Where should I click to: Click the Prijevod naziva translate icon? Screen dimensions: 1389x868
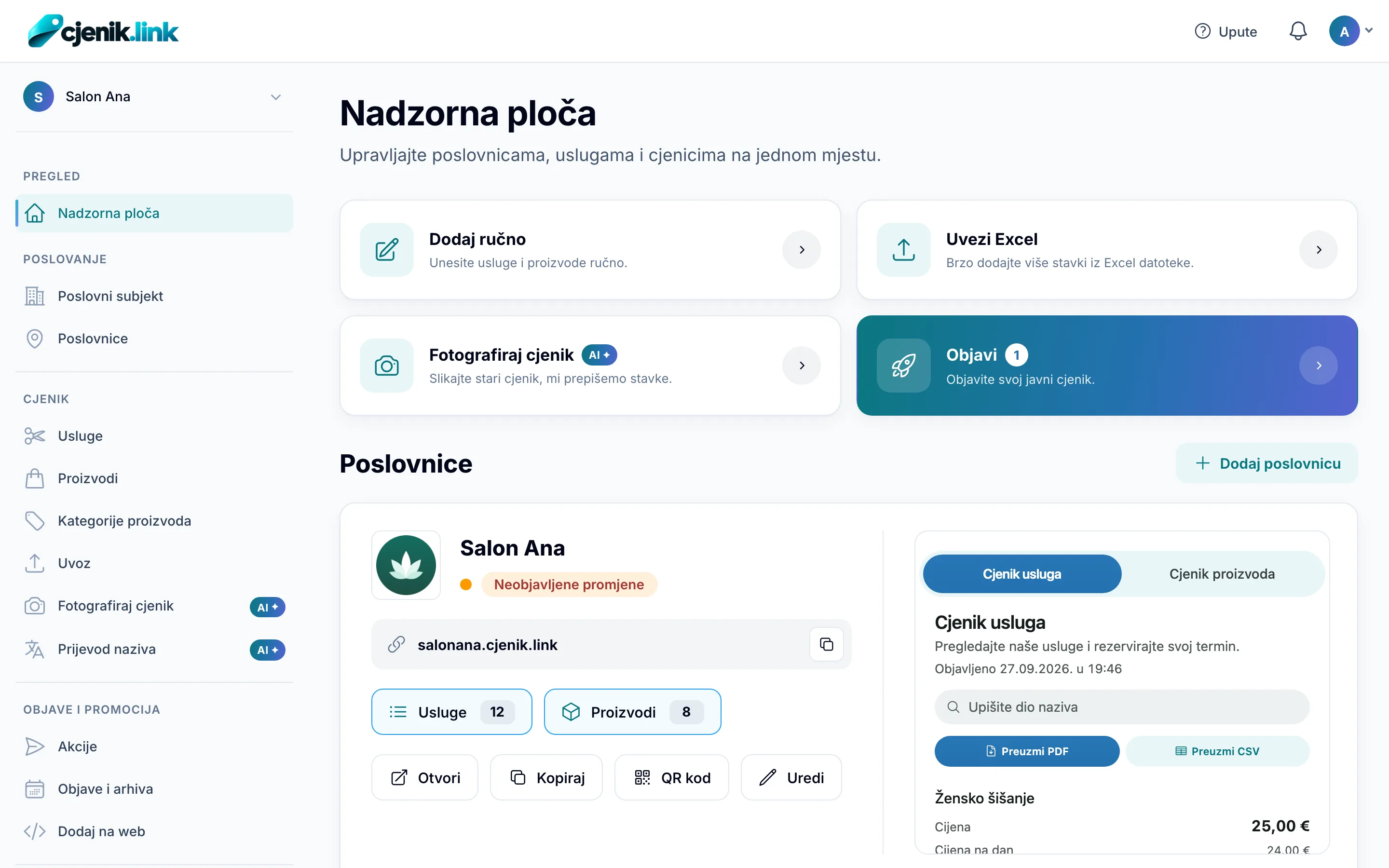point(34,649)
